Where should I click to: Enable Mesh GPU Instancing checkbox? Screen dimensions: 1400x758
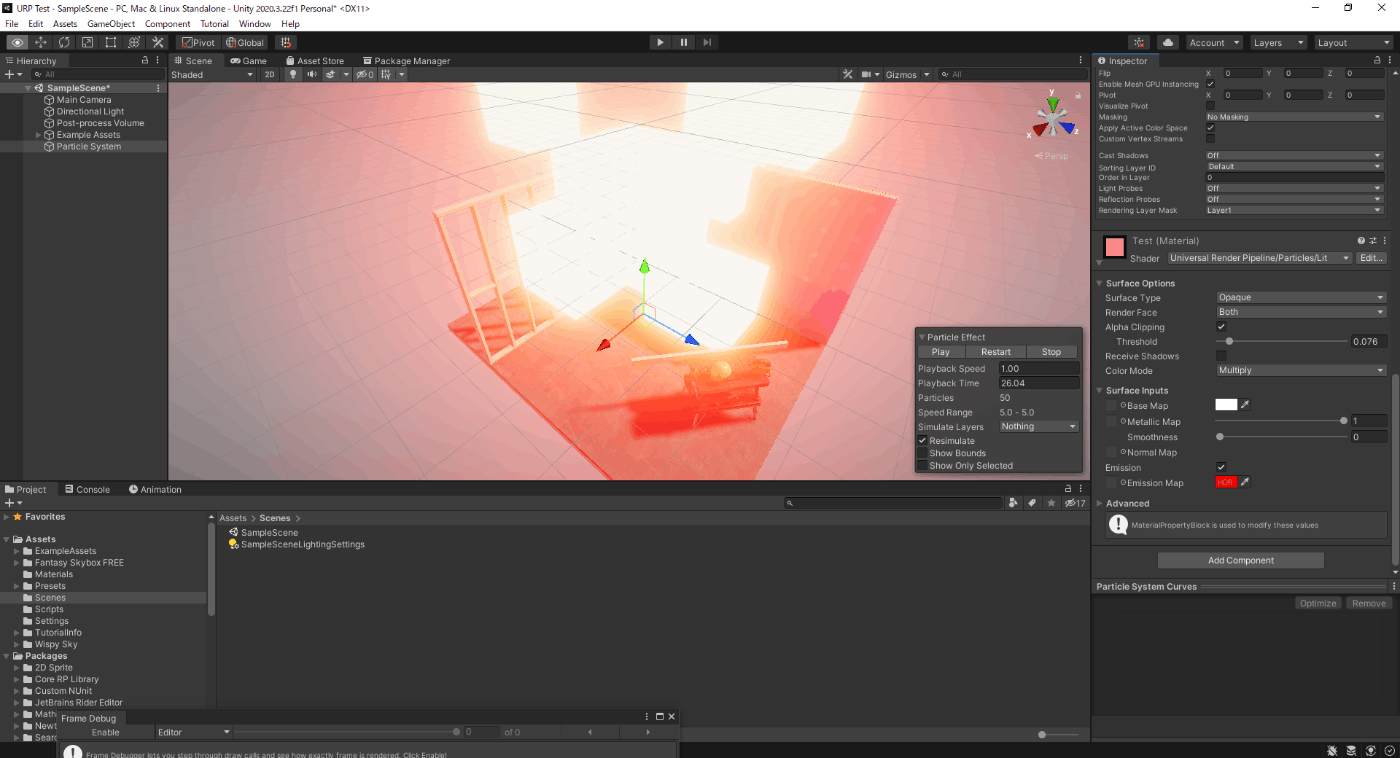coord(1210,84)
